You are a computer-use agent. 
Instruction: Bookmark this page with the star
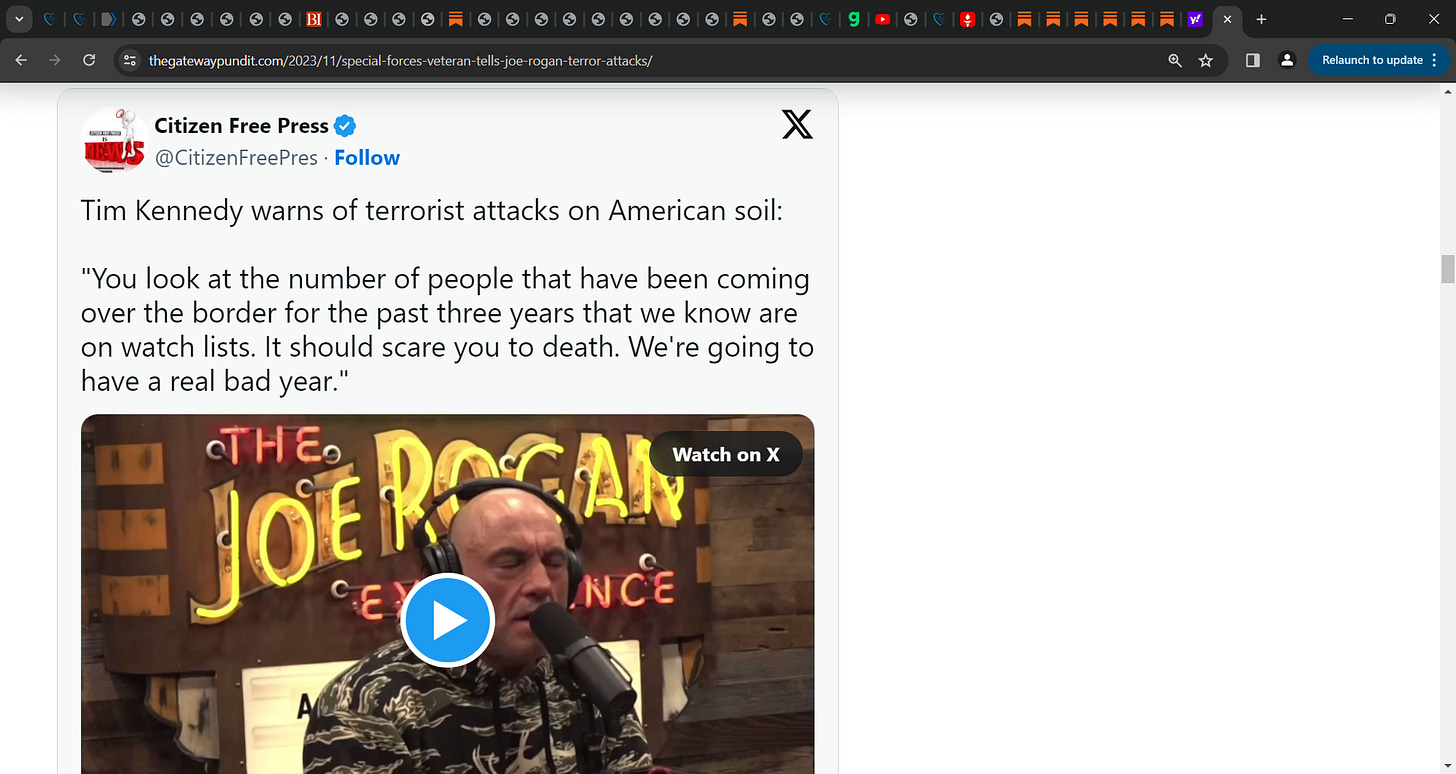1206,60
